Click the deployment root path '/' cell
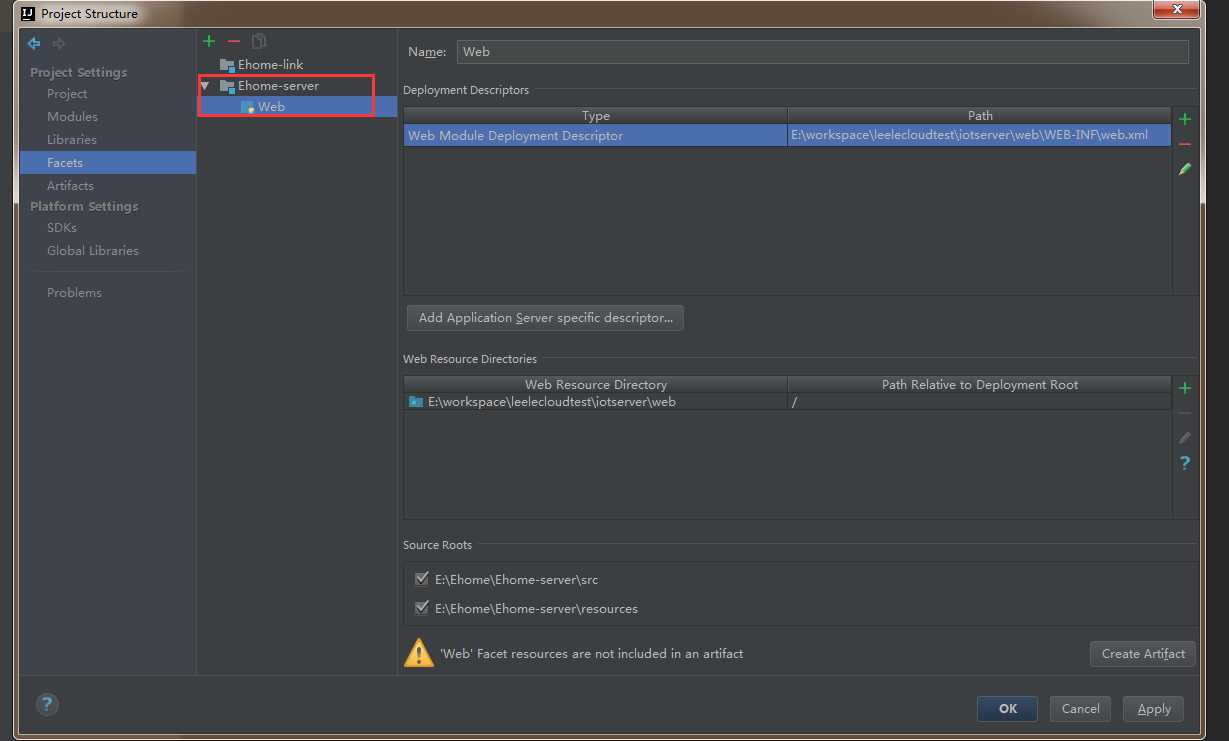1229x741 pixels. [979, 402]
